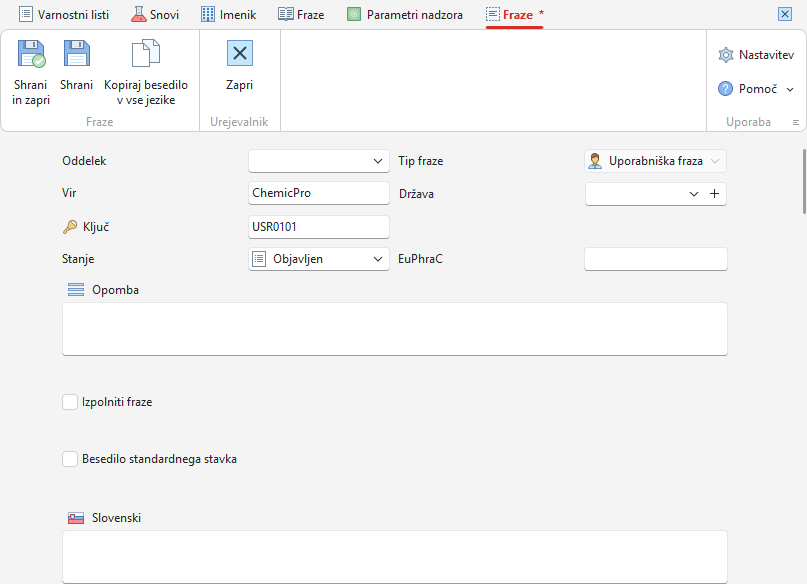
Task: Open Nastavitev settings gear
Action: point(726,55)
